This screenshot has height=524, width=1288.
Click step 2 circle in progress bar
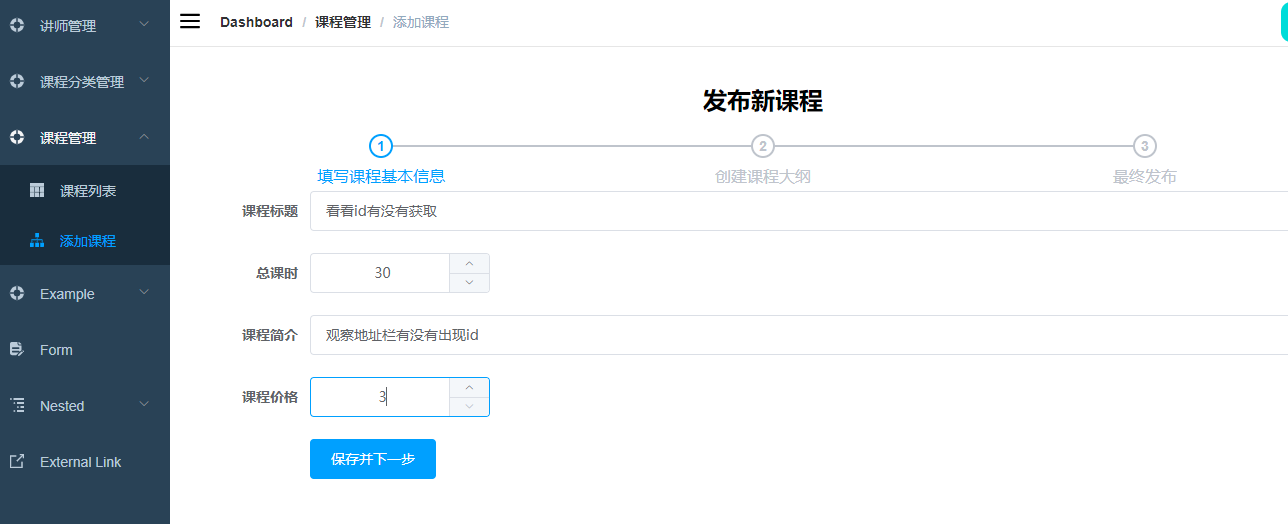(763, 146)
